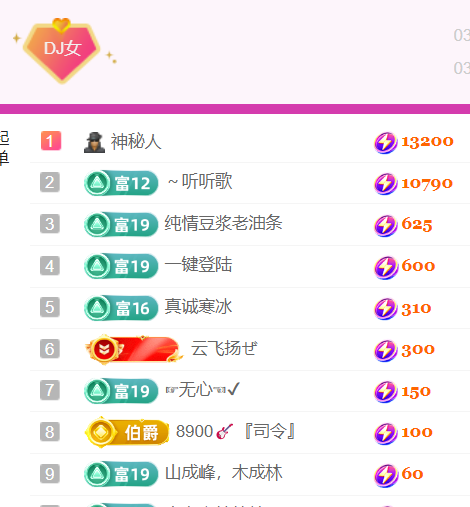Select user 一键登陆 in the list
The height and width of the screenshot is (507, 470).
198,265
